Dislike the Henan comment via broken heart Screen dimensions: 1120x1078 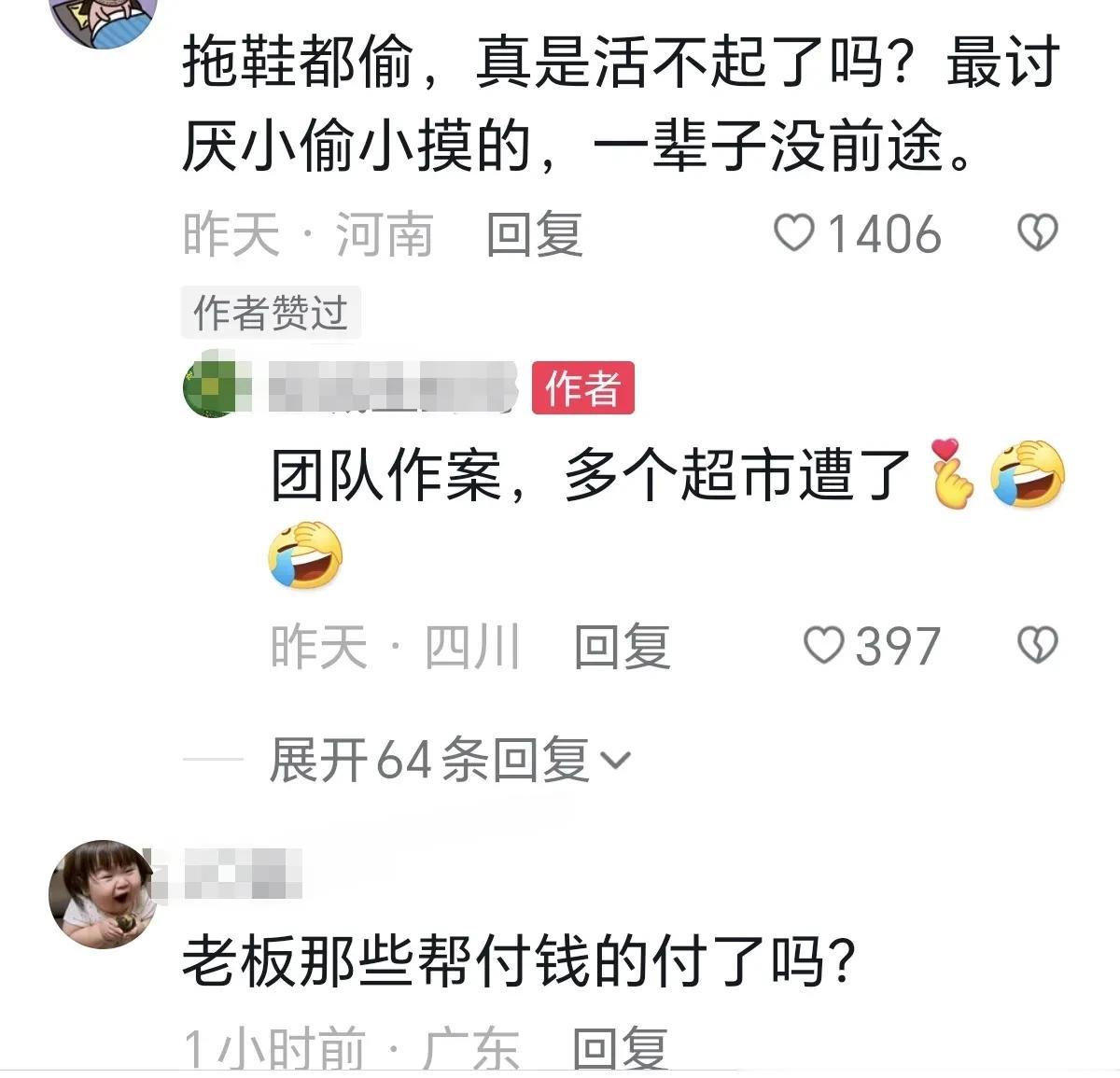(x=1037, y=233)
